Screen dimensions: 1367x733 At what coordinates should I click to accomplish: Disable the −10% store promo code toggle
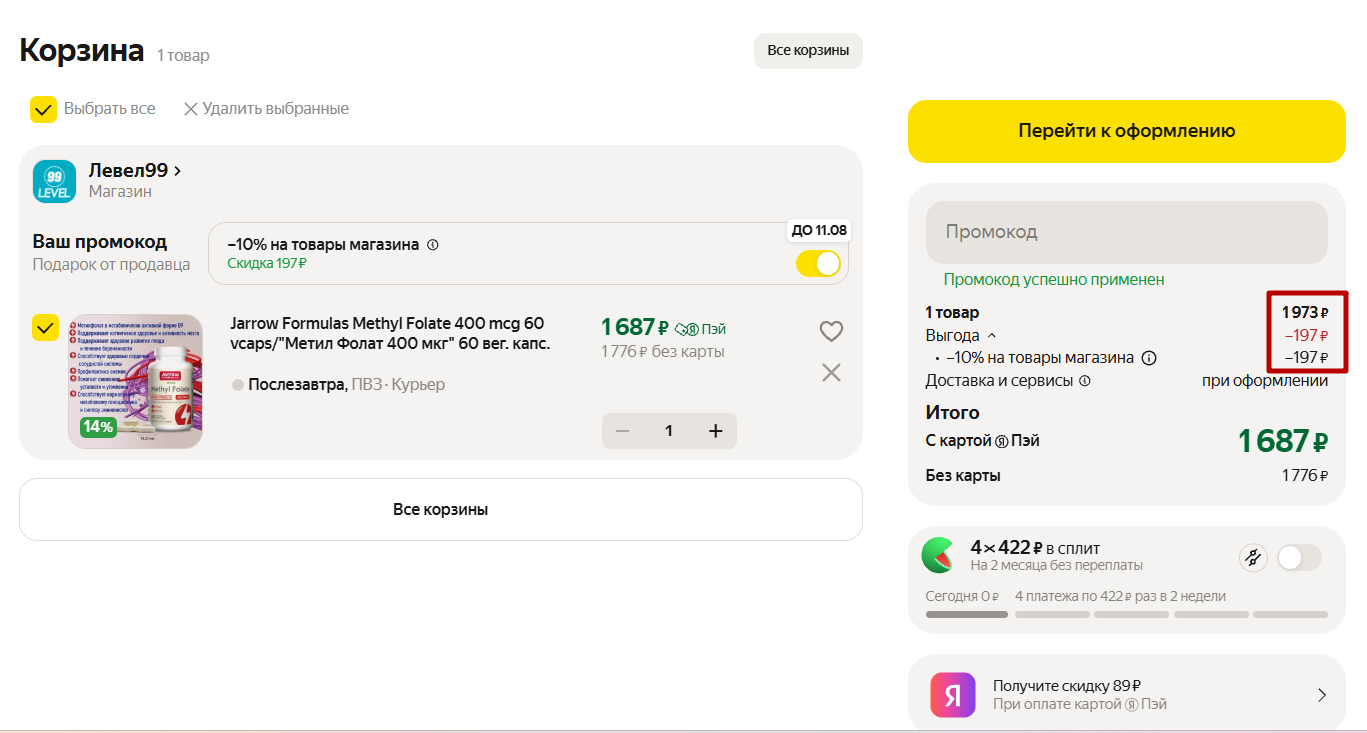point(818,264)
